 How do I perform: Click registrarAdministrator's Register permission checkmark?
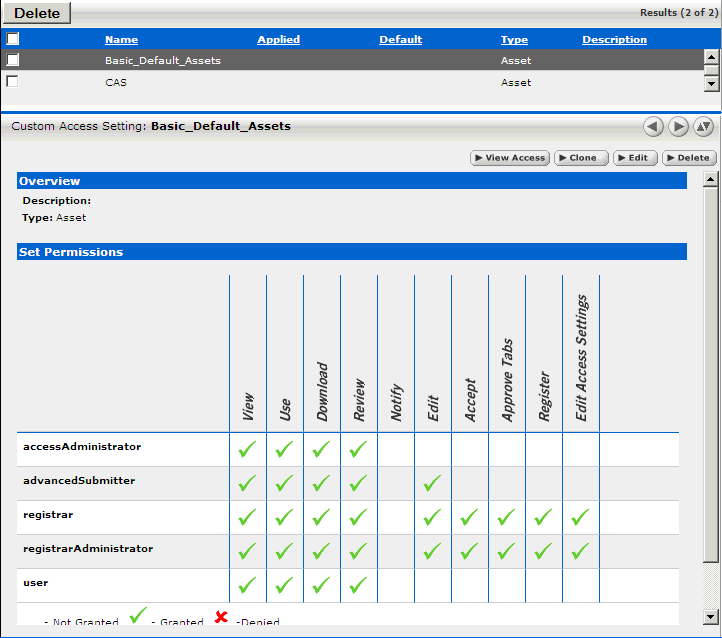(543, 551)
